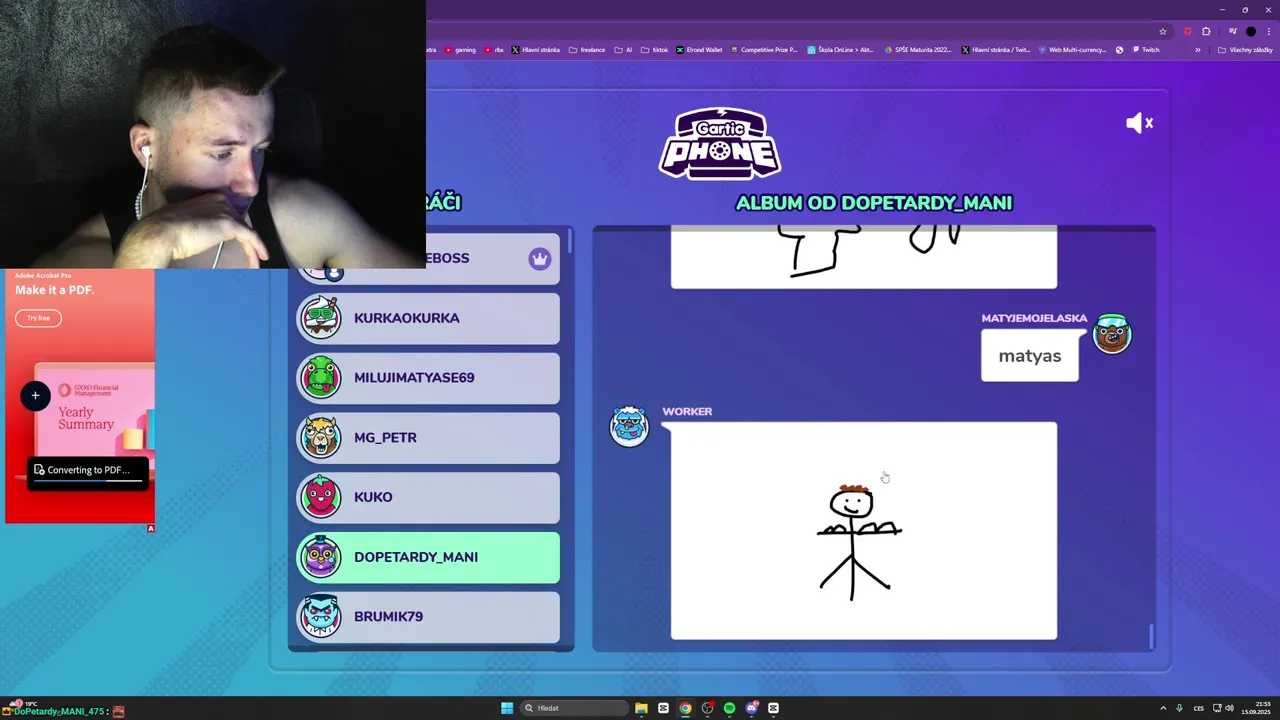Click the WORKER name label
The width and height of the screenshot is (1280, 720).
coord(687,411)
